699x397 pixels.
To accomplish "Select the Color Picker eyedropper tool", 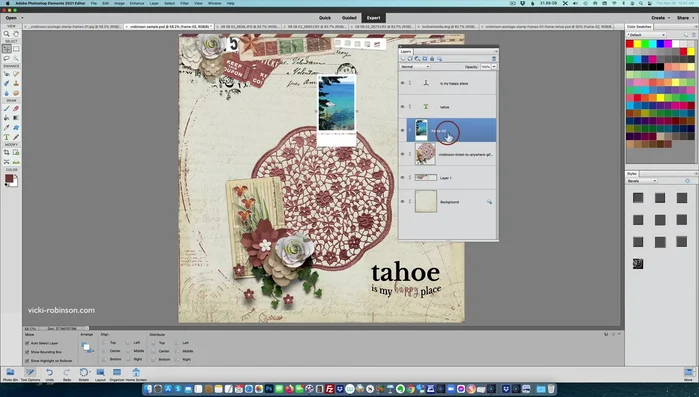I will click(6, 127).
